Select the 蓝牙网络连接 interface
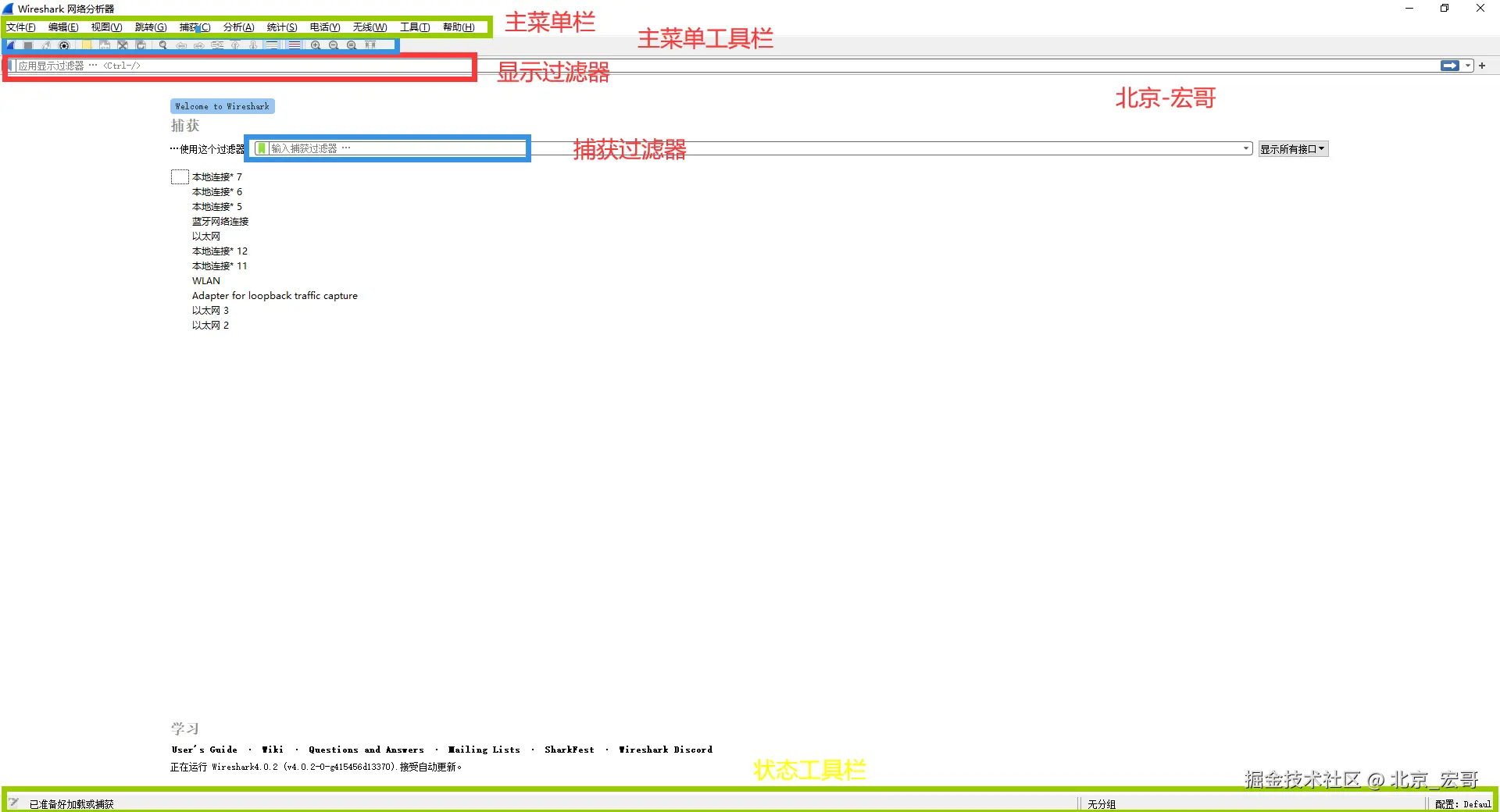 point(220,222)
